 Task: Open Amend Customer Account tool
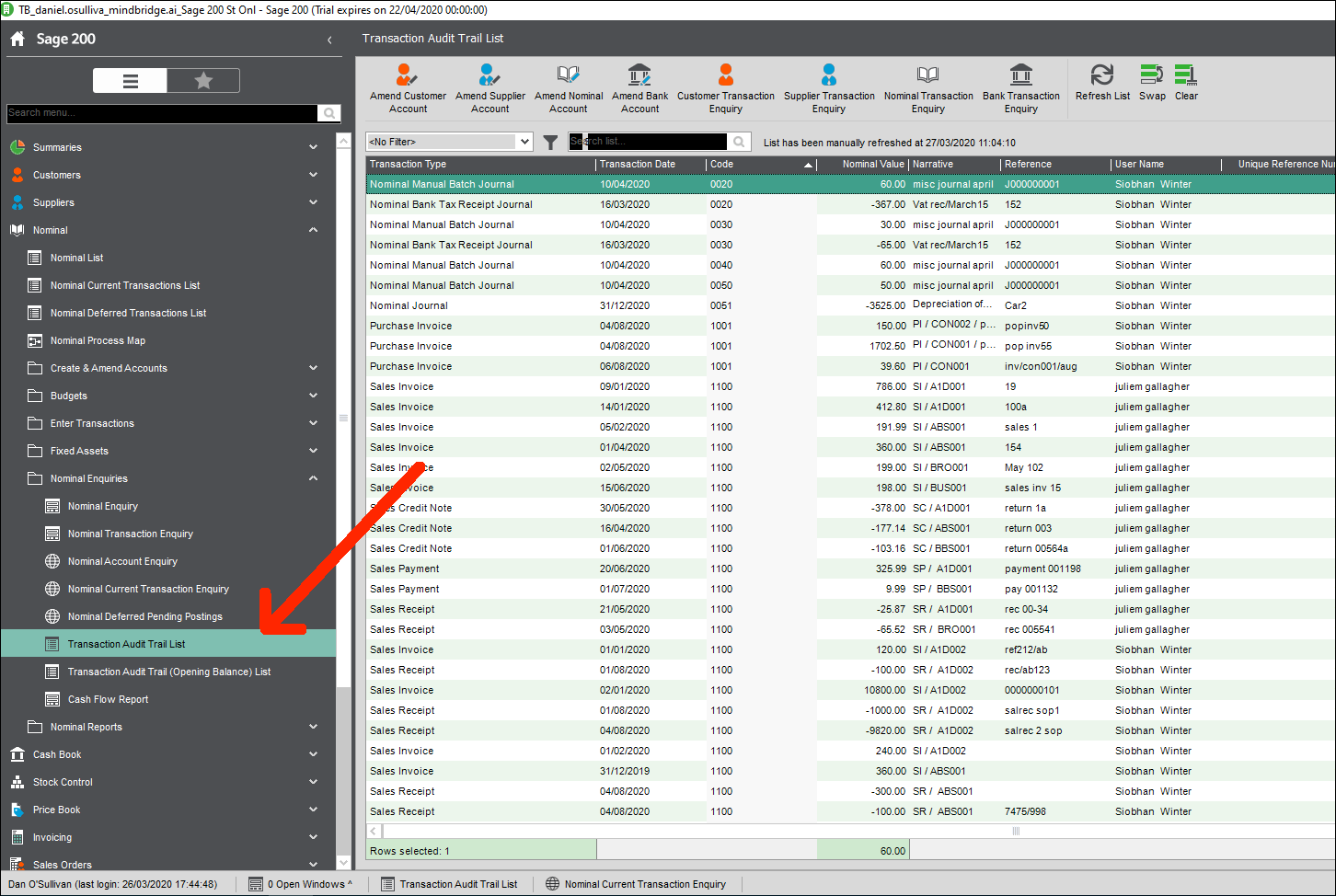408,87
